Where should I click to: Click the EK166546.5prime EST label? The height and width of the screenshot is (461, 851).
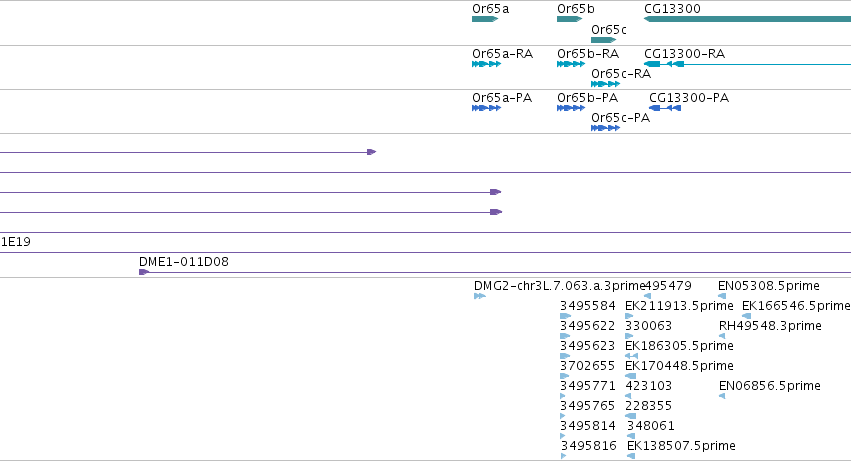[x=796, y=306]
